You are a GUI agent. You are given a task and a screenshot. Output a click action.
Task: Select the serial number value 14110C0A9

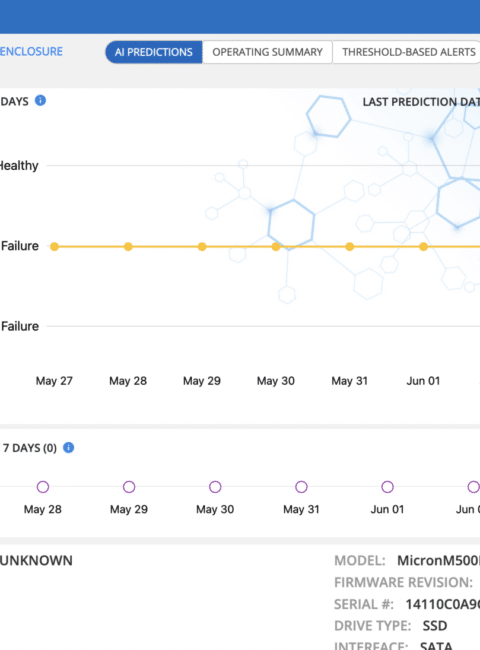tap(443, 604)
